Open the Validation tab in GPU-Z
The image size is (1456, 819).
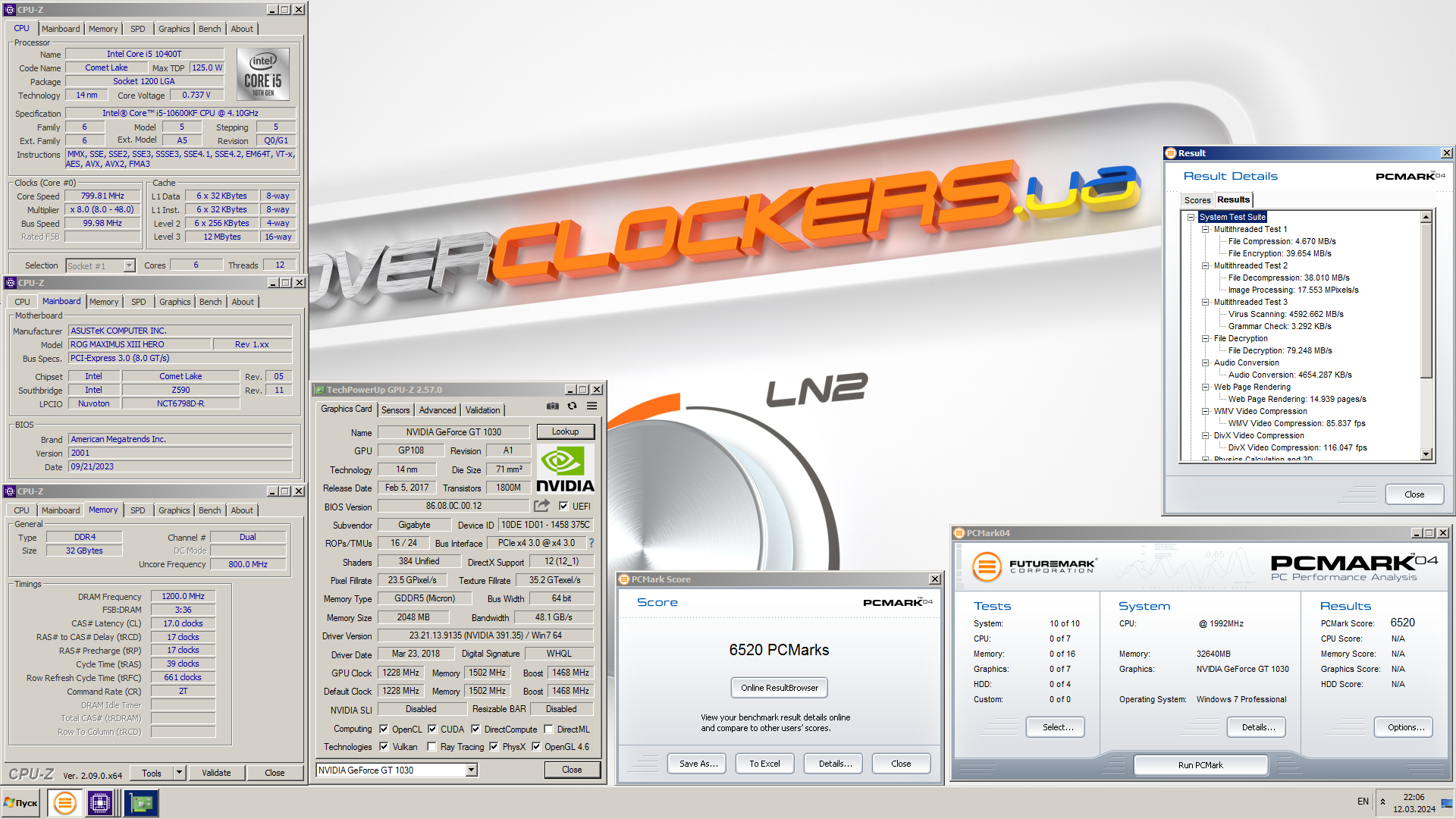[483, 409]
